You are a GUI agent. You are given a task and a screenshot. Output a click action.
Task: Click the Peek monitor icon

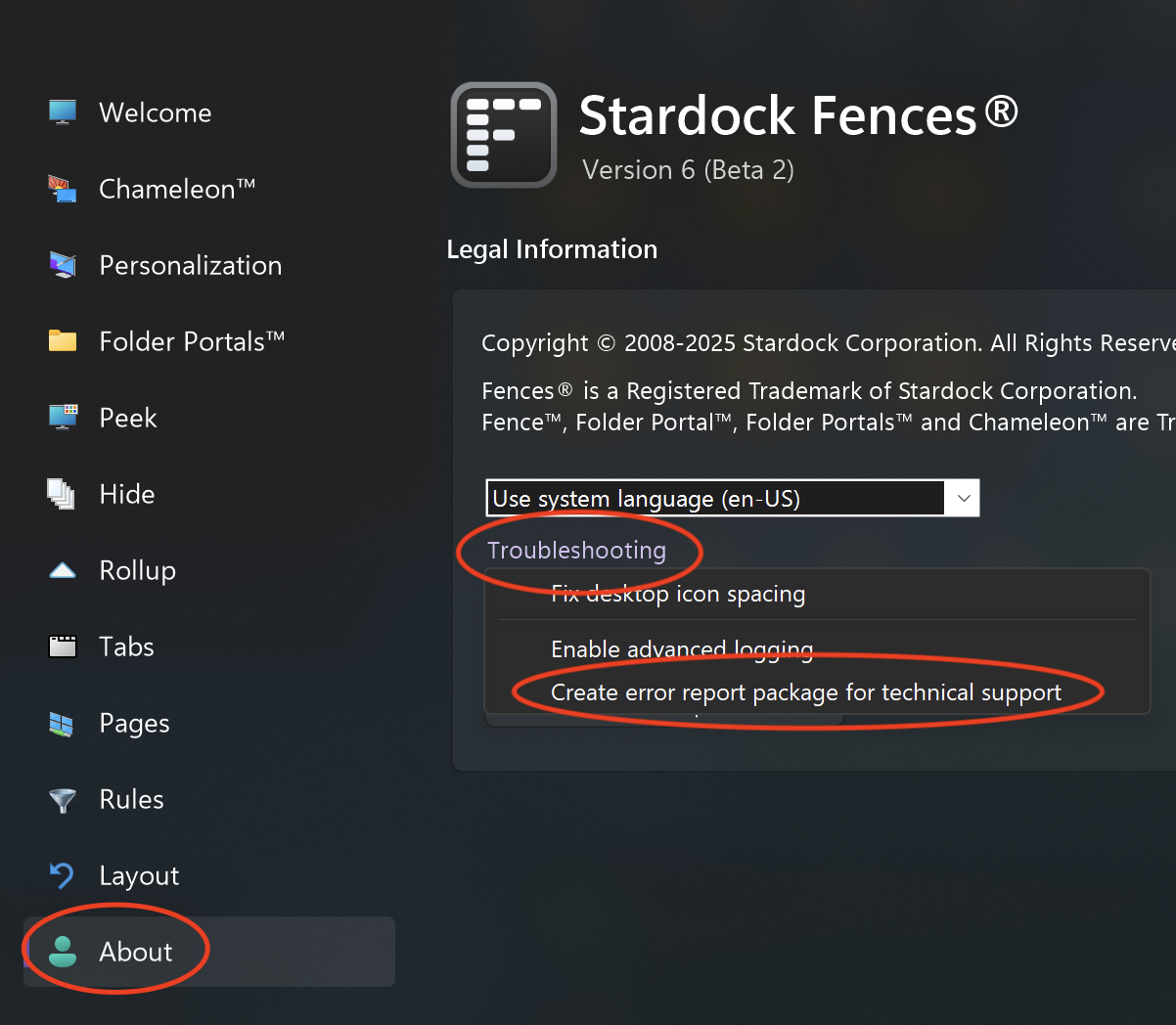point(63,418)
